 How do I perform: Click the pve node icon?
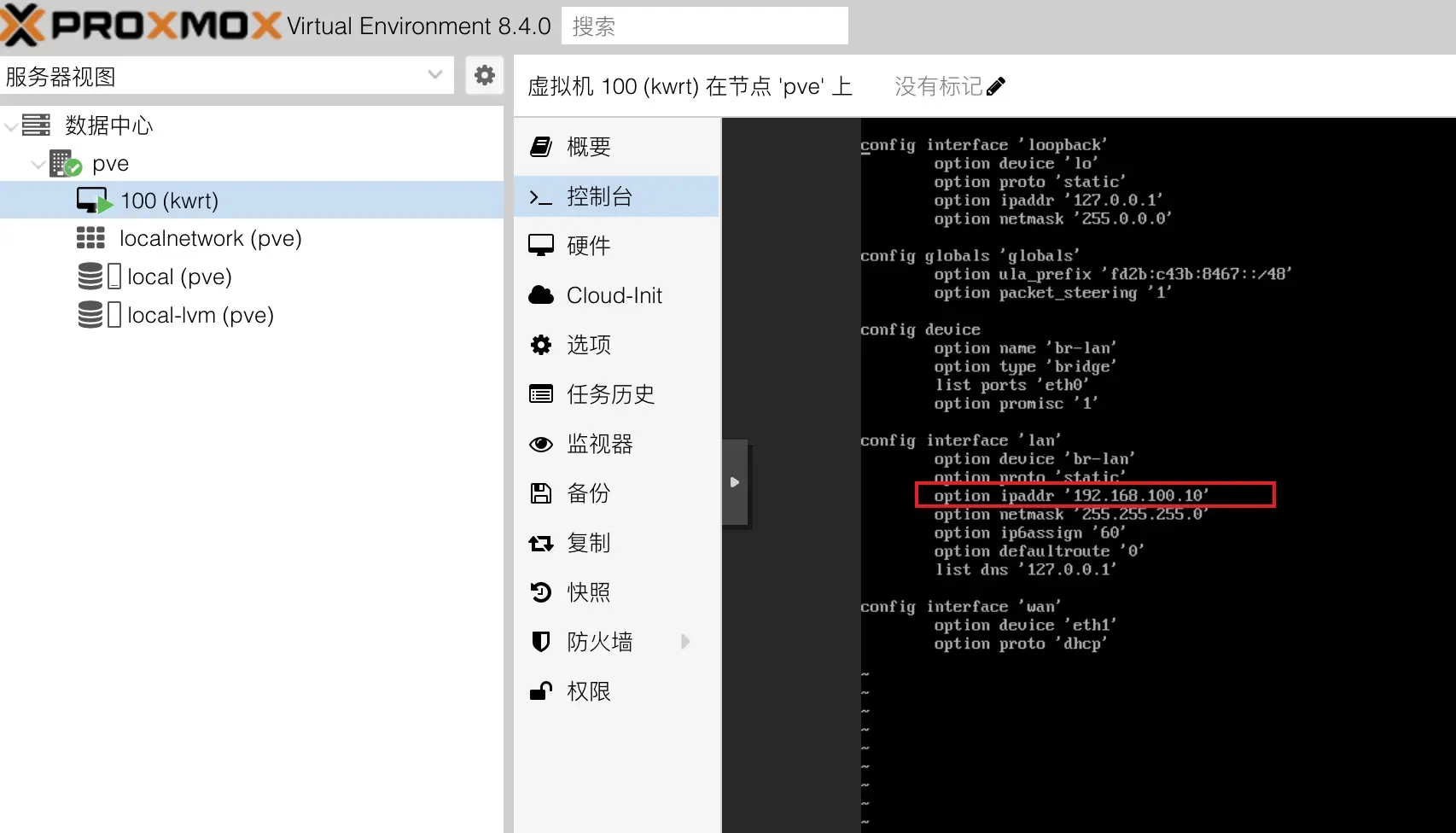click(x=65, y=163)
